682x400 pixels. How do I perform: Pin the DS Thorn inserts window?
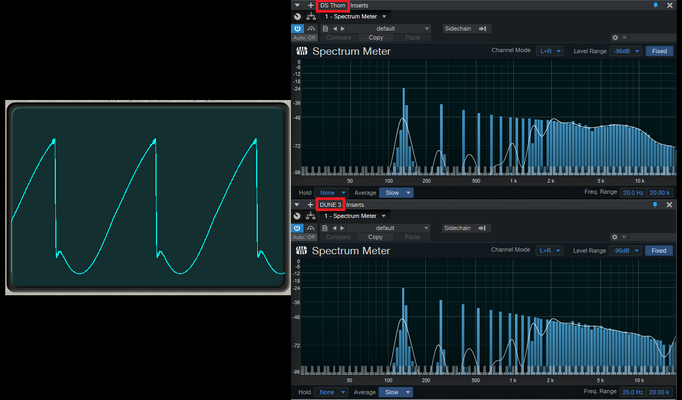tap(655, 6)
